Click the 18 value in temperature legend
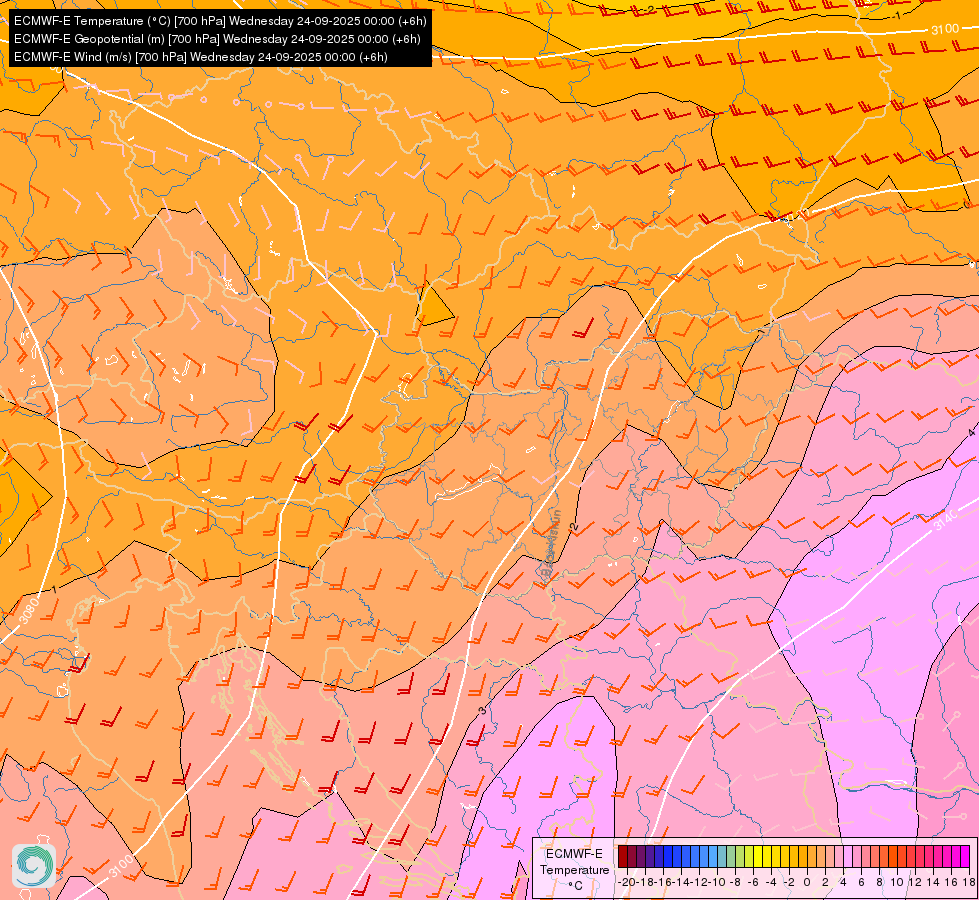979x900 pixels. click(x=968, y=882)
